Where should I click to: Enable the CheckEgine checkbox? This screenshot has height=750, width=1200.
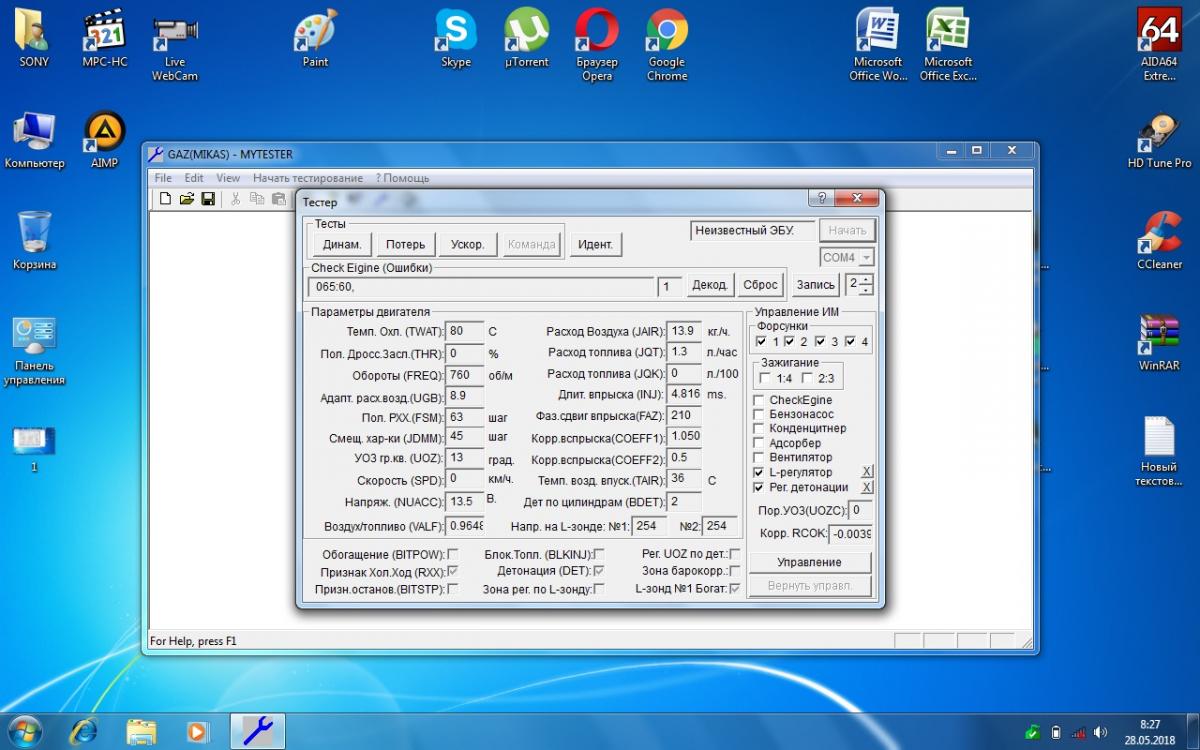[759, 400]
